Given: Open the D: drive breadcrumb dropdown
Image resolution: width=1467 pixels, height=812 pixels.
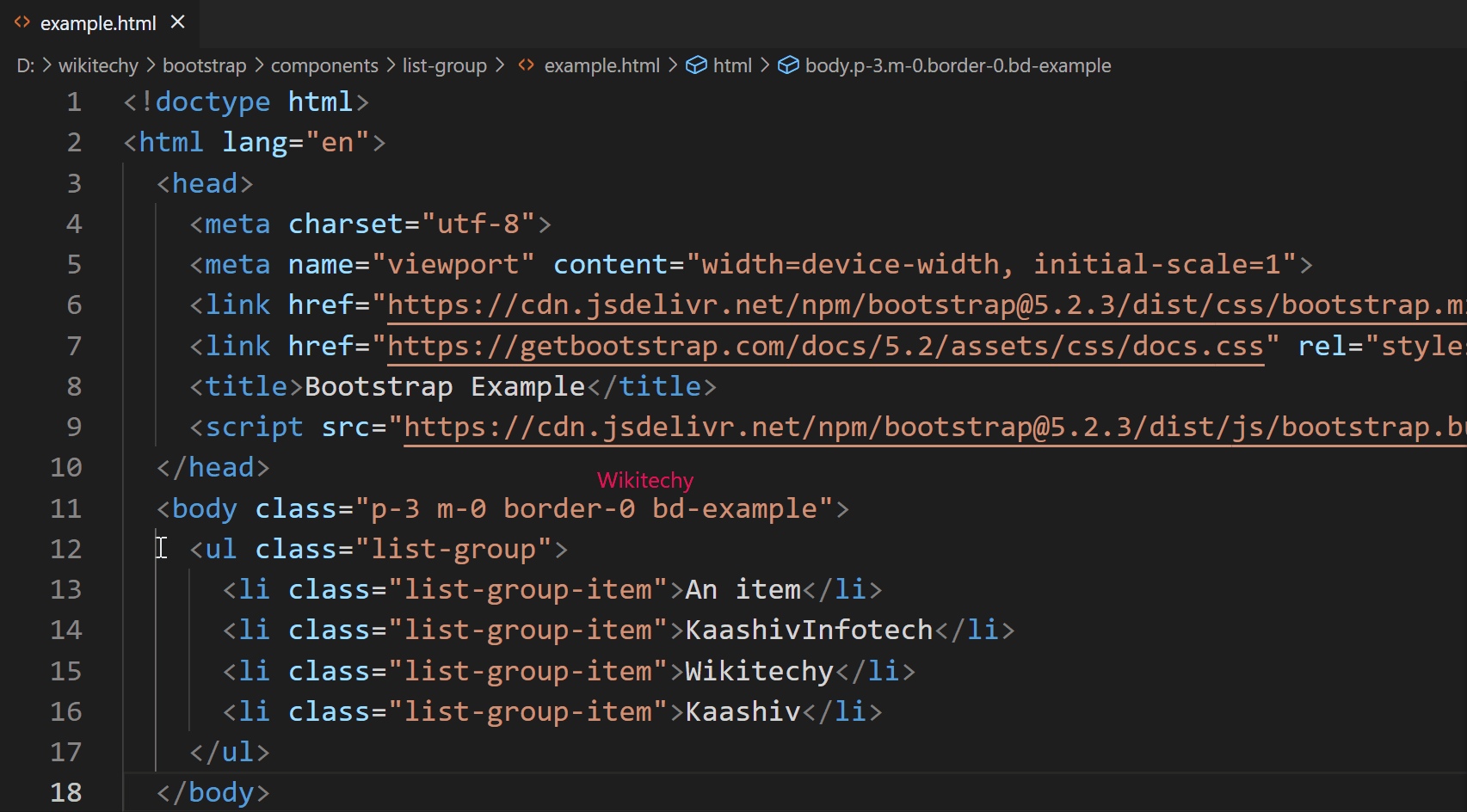Looking at the screenshot, I should 25,65.
